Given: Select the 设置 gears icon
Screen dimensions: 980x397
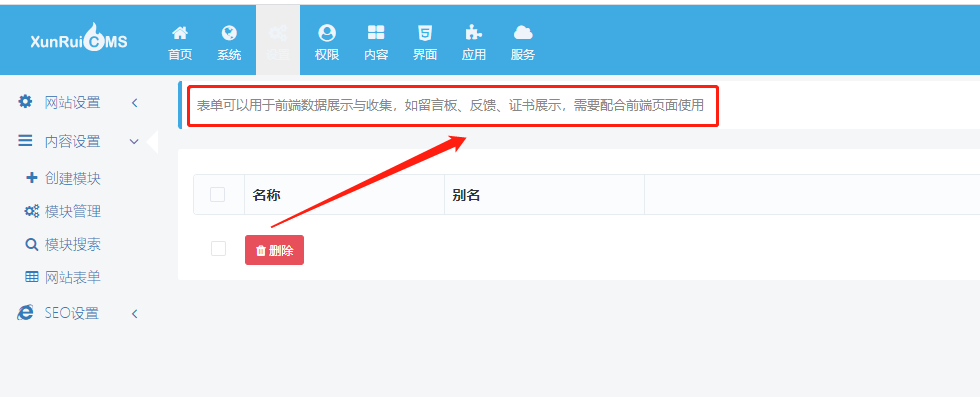Looking at the screenshot, I should click(x=278, y=32).
